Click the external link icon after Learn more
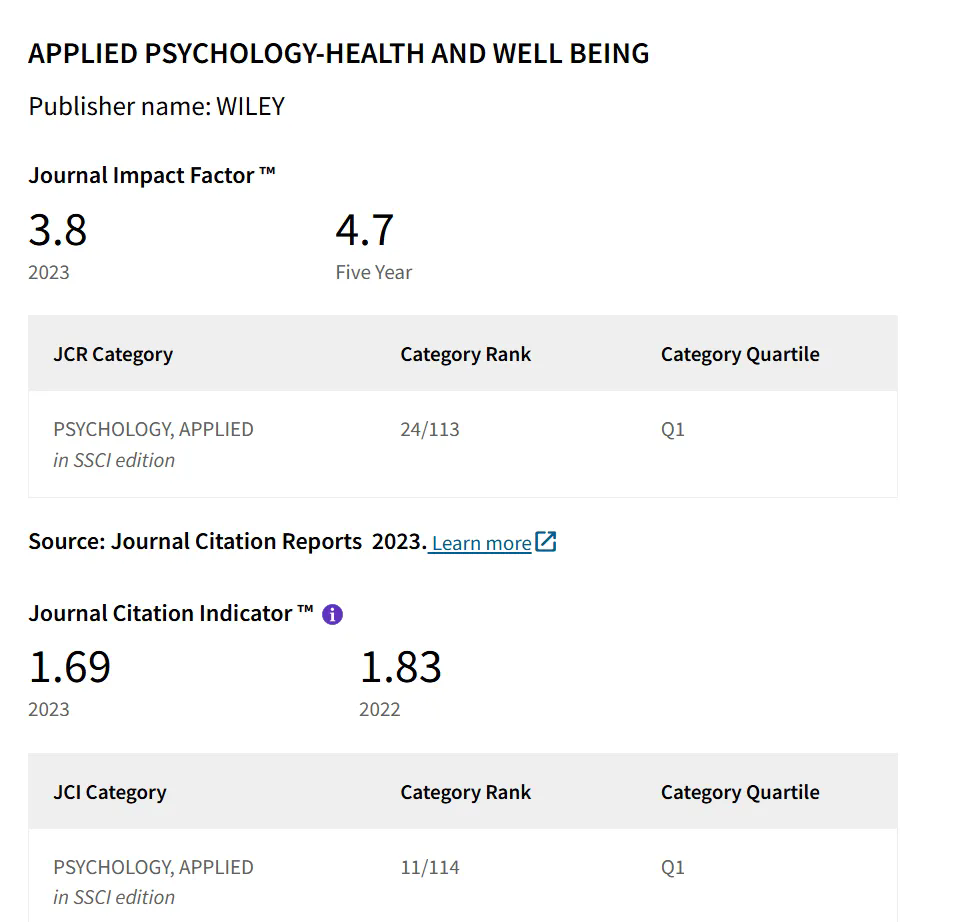 [x=546, y=542]
